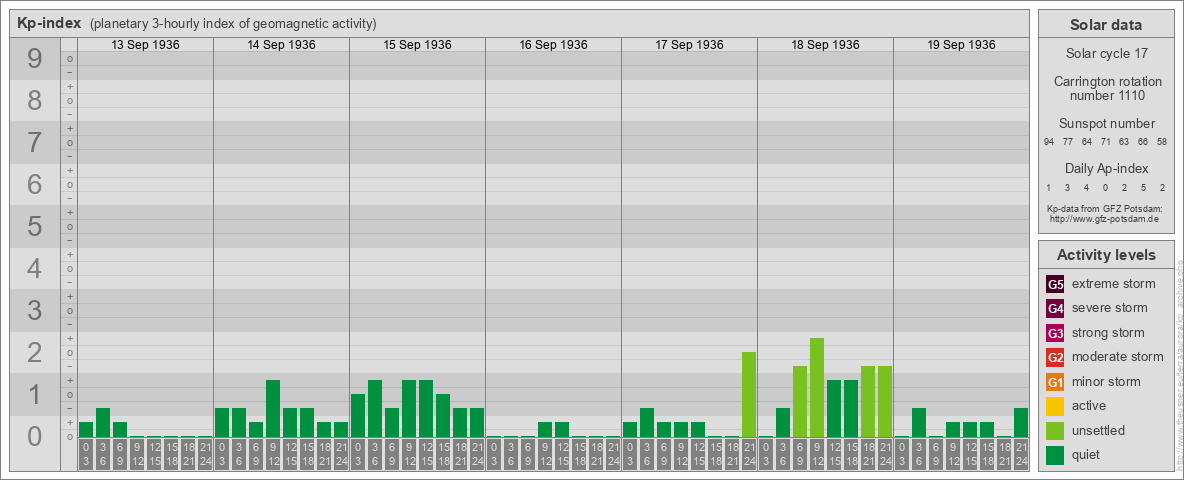Image resolution: width=1184 pixels, height=480 pixels.
Task: Click the 'Solar cycle 17' text
Action: [x=1105, y=54]
